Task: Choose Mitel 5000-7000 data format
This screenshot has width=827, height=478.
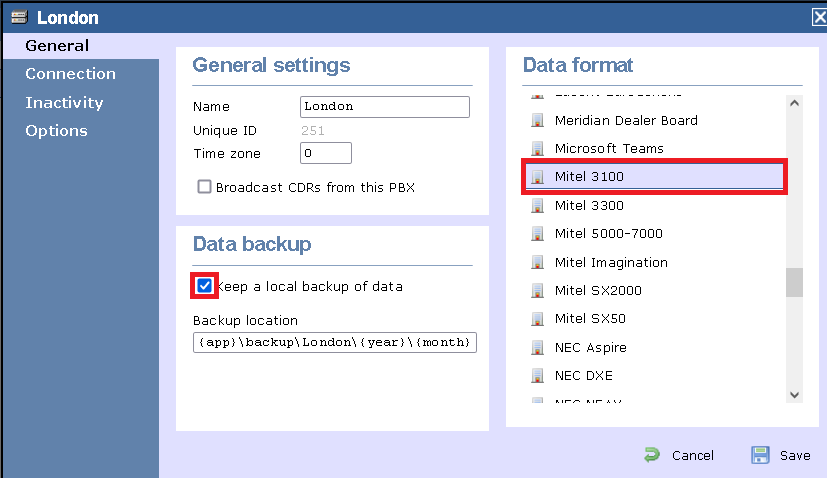Action: coord(609,234)
